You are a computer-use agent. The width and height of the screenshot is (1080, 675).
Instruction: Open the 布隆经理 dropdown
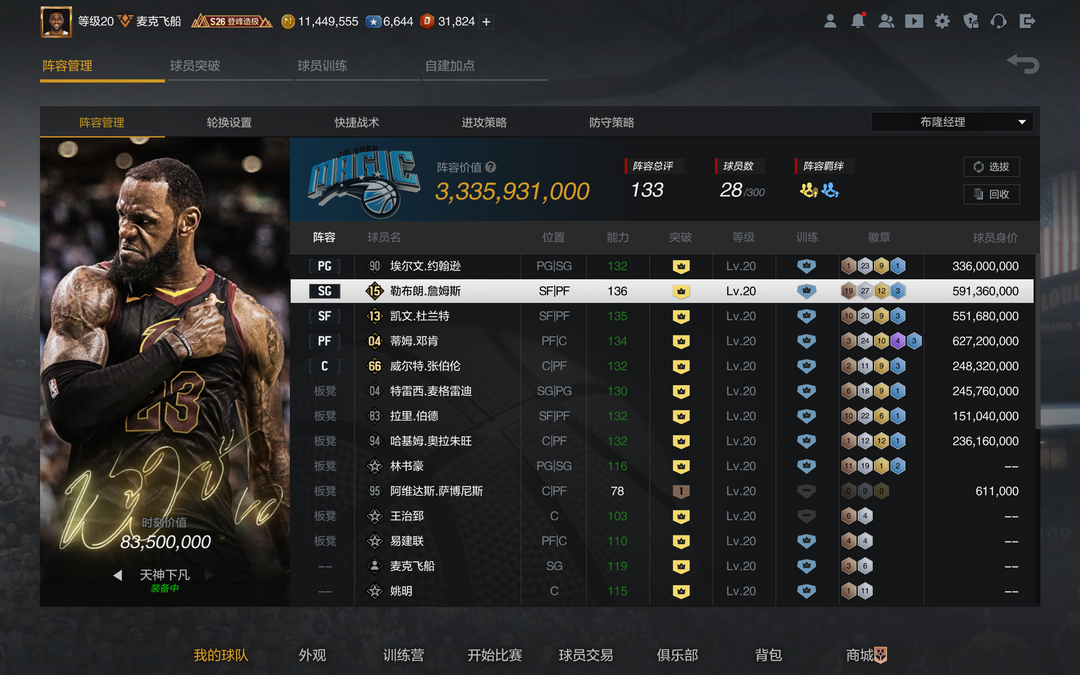[952, 122]
